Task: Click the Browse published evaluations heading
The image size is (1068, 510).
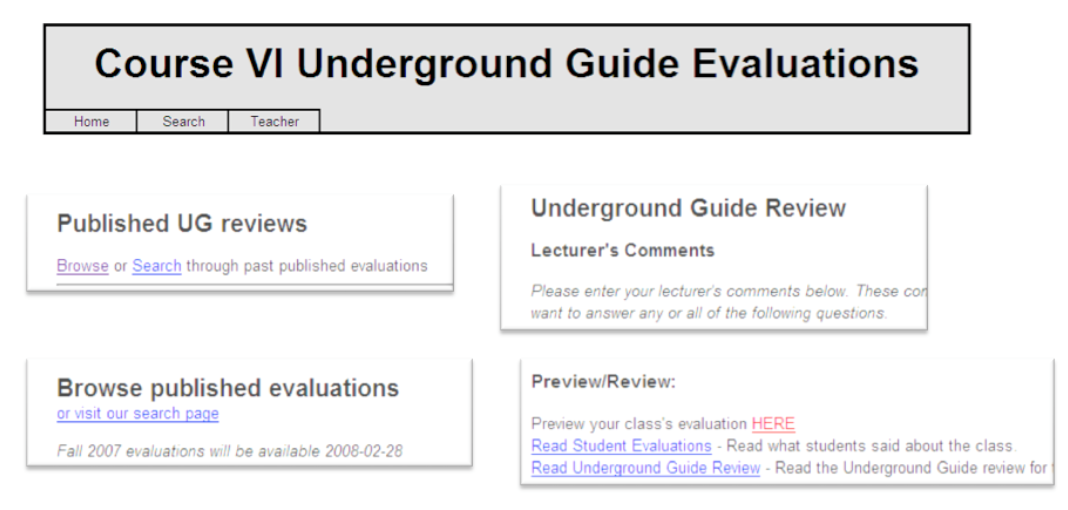Action: point(227,388)
